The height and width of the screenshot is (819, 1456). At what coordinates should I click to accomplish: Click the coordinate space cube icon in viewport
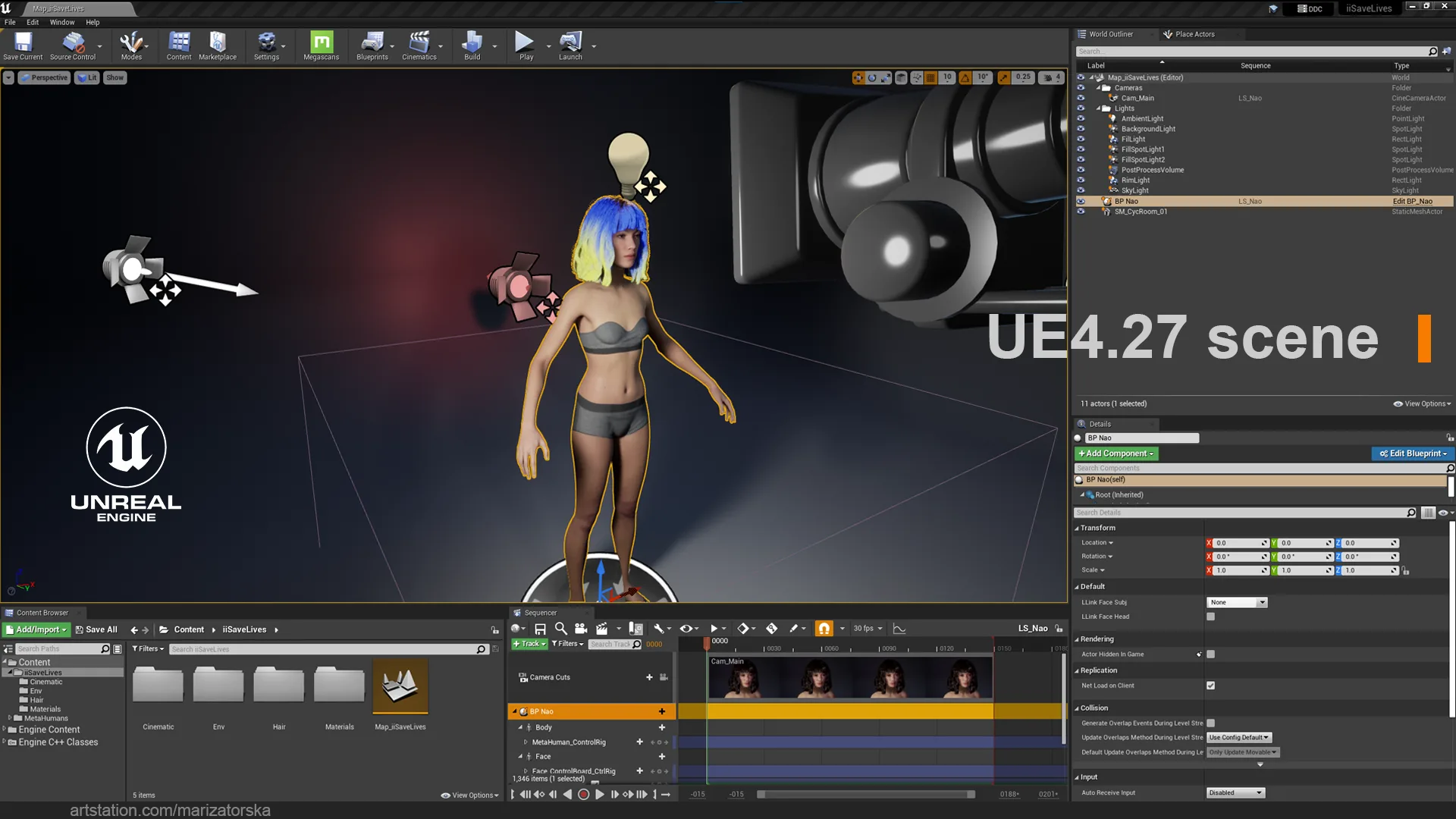[901, 77]
